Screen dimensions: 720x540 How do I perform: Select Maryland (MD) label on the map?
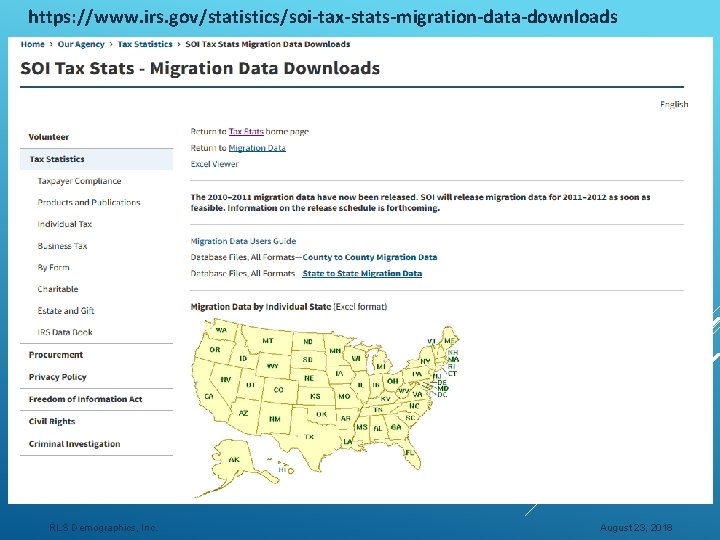pos(443,388)
